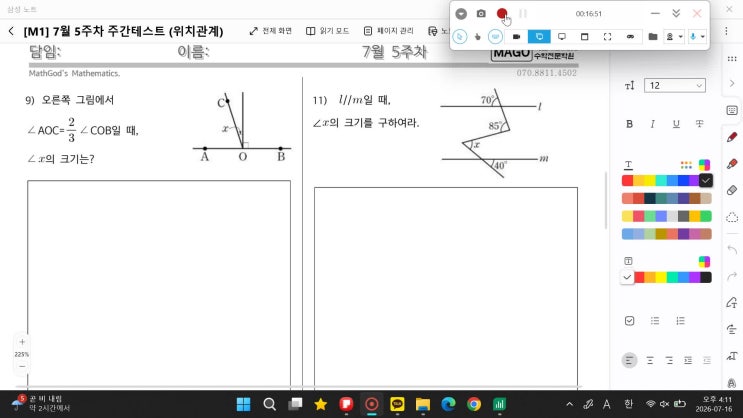Pick light blue in the fourth color row

[627, 234]
